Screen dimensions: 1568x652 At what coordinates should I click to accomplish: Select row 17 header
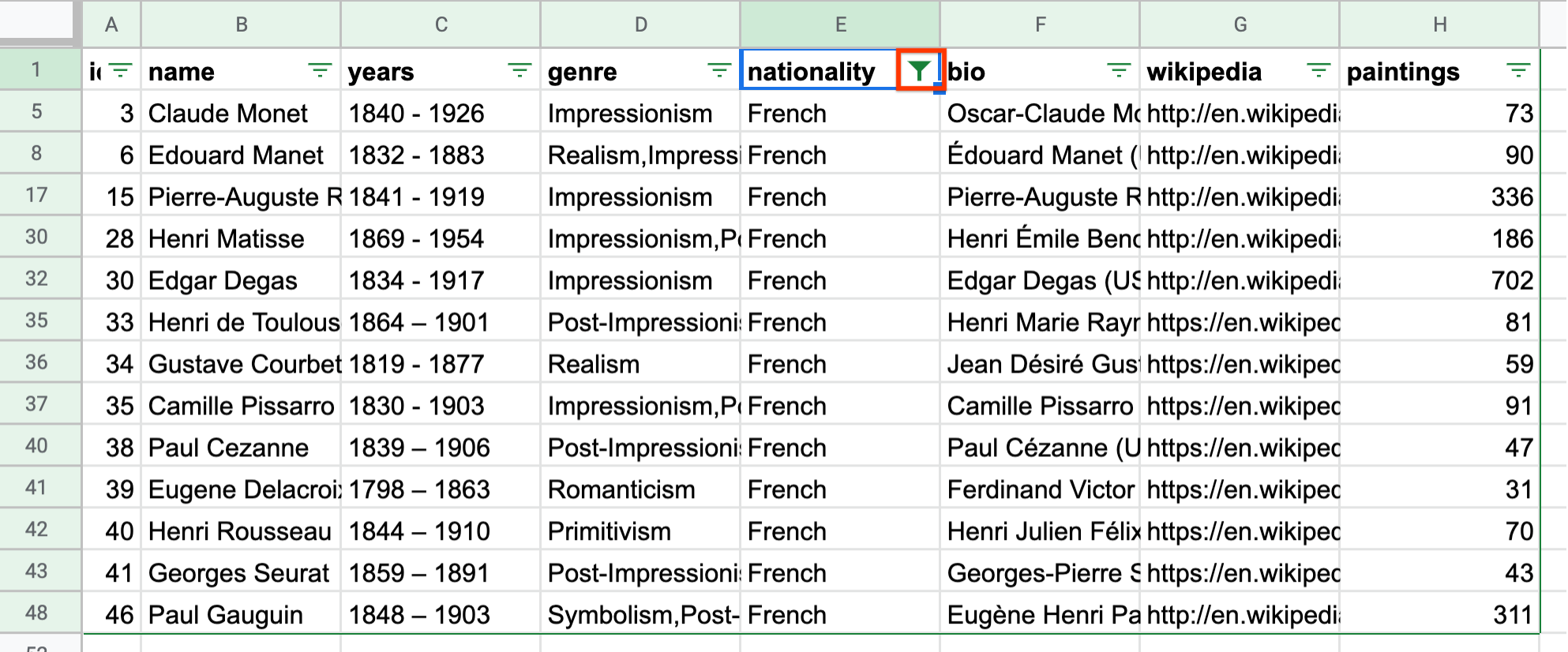(37, 195)
